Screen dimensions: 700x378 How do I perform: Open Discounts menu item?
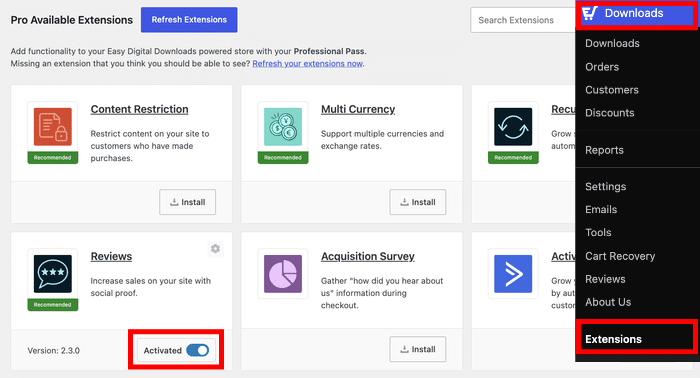click(x=609, y=113)
